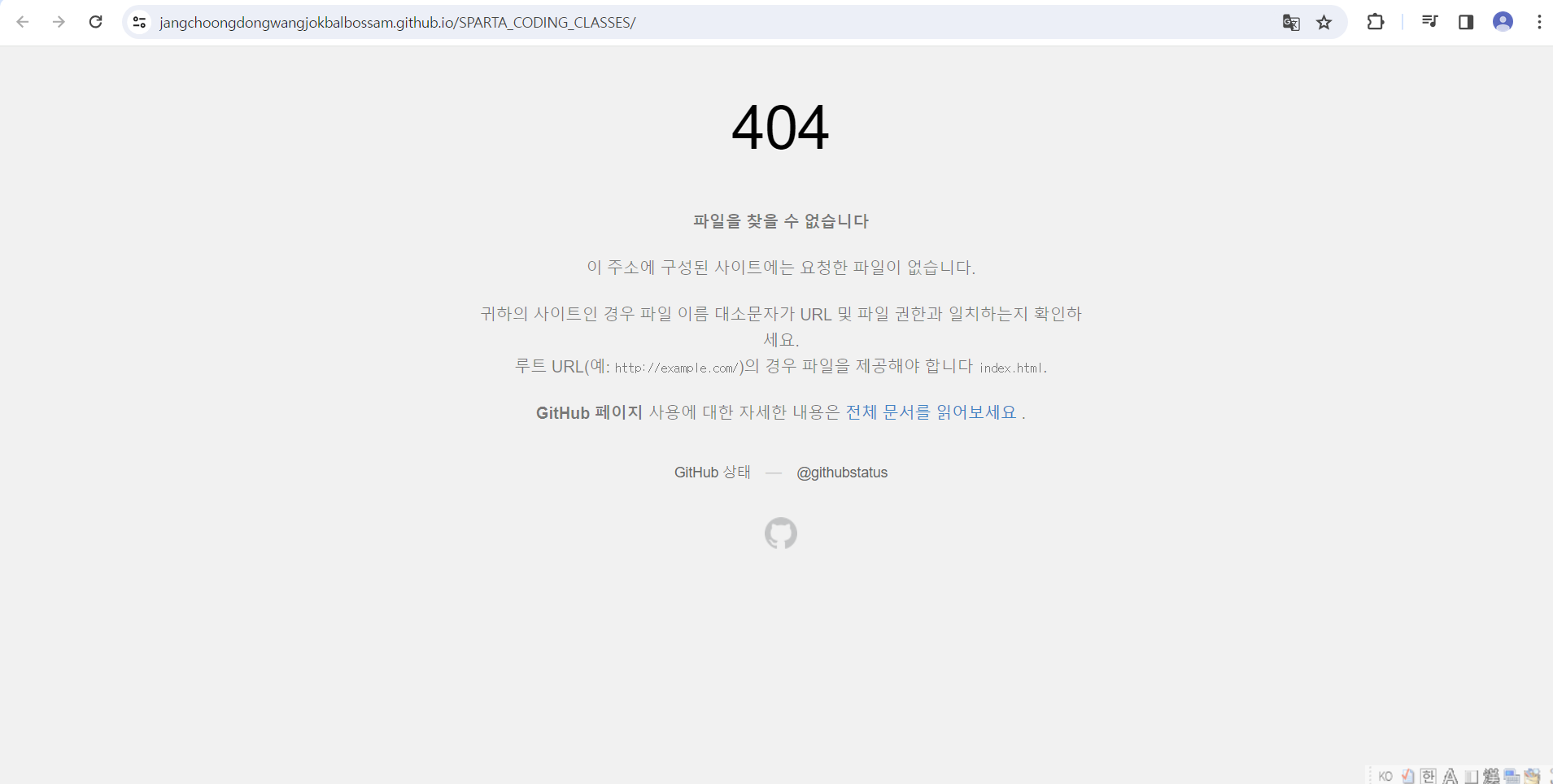Click the bold 'GitHub 페이지' text
The height and width of the screenshot is (784, 1553).
(x=589, y=412)
